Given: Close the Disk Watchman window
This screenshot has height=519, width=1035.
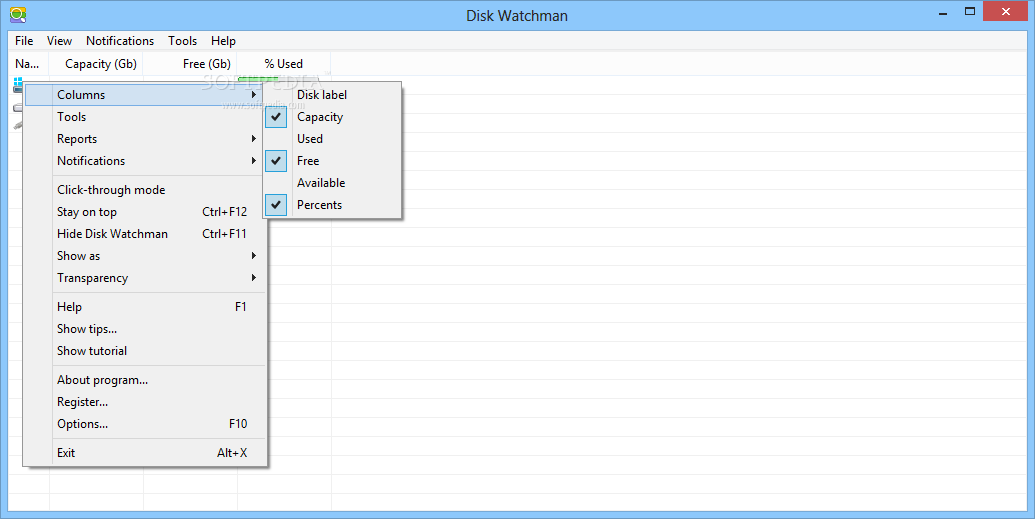Looking at the screenshot, I should (1005, 12).
